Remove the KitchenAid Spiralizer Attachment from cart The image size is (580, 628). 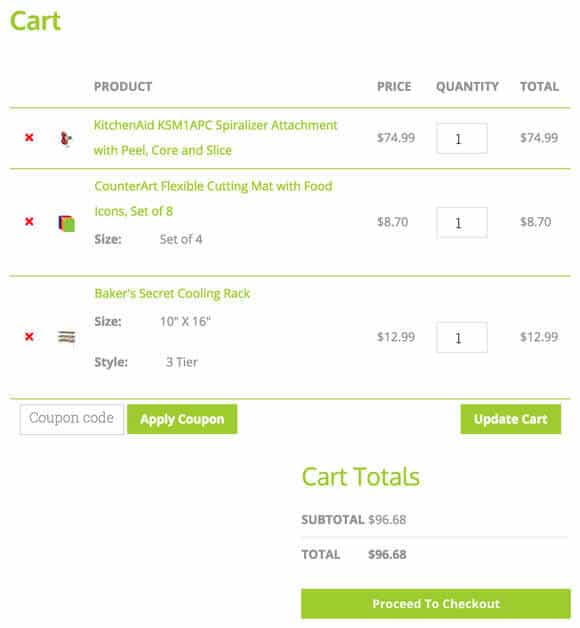click(x=29, y=138)
